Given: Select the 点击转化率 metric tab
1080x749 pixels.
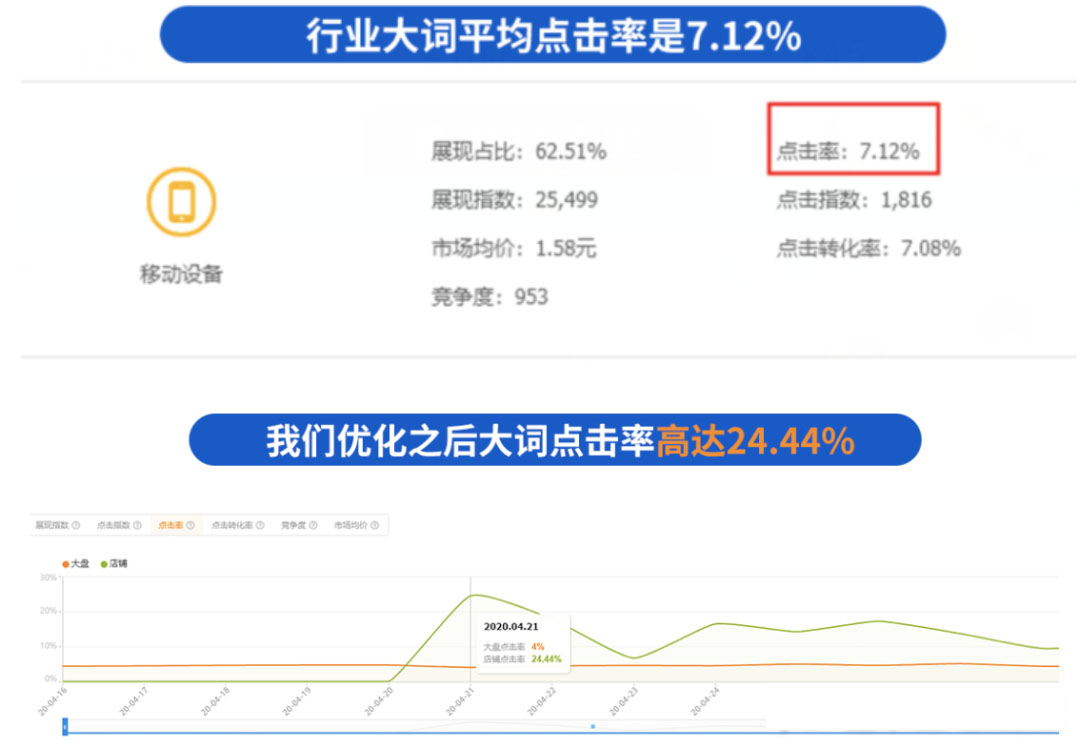Looking at the screenshot, I should point(232,523).
